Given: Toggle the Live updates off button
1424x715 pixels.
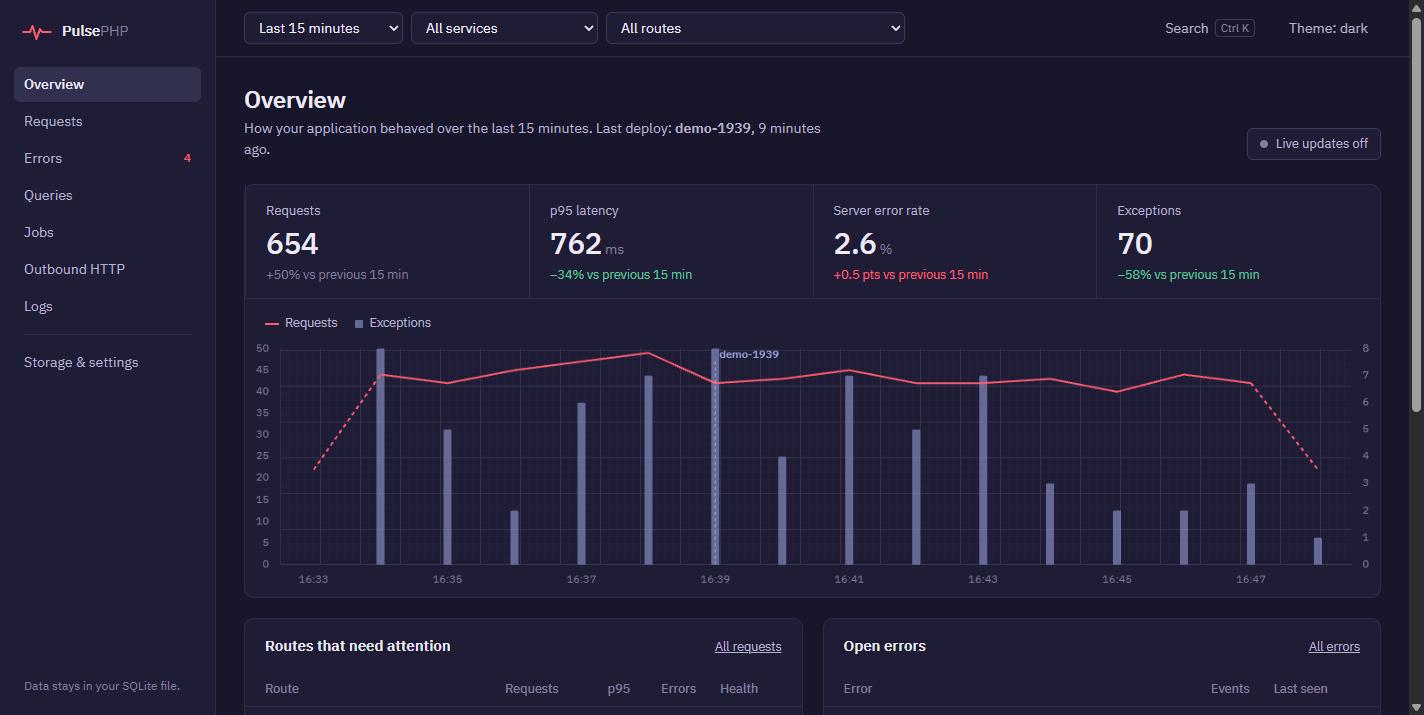Looking at the screenshot, I should (x=1313, y=144).
